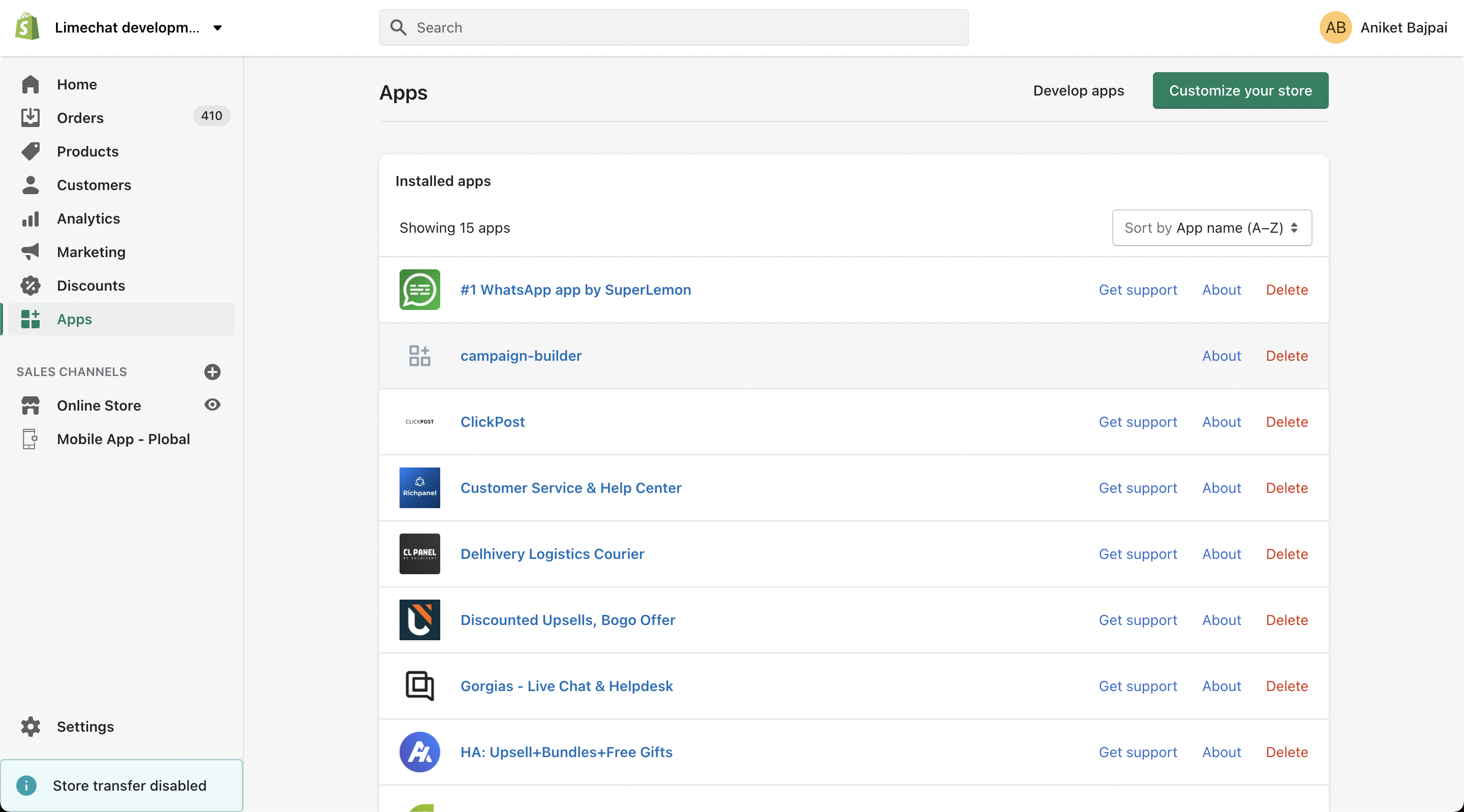The height and width of the screenshot is (812, 1464).
Task: Click the WhatsApp SuperLemon app icon
Action: pyautogui.click(x=419, y=290)
